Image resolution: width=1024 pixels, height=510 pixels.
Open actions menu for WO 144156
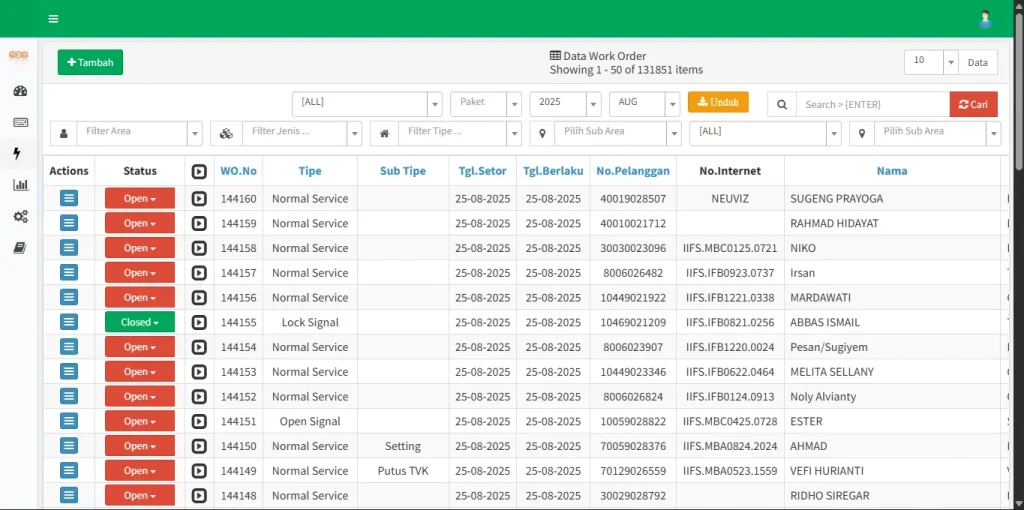coord(69,297)
